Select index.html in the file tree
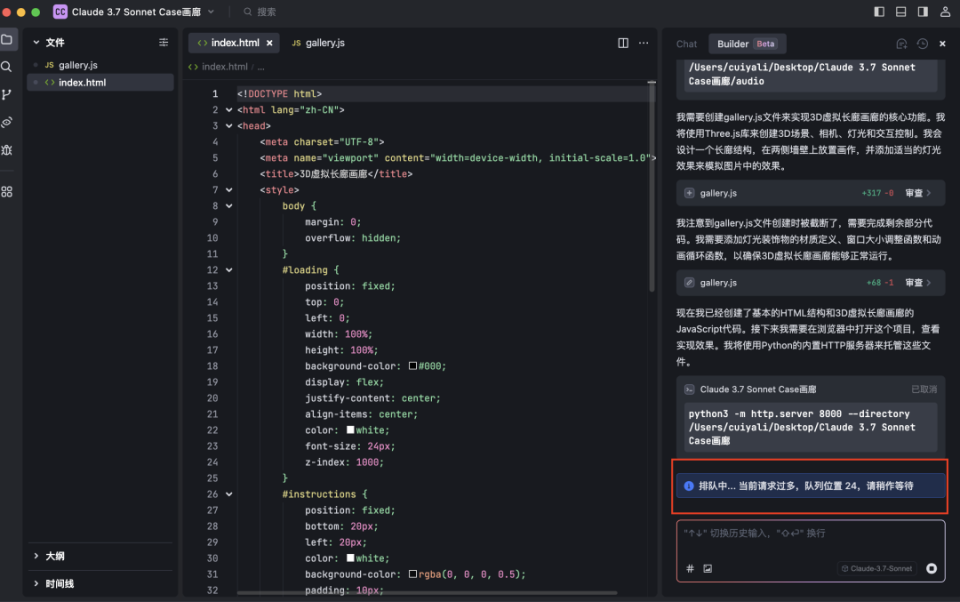 100,82
